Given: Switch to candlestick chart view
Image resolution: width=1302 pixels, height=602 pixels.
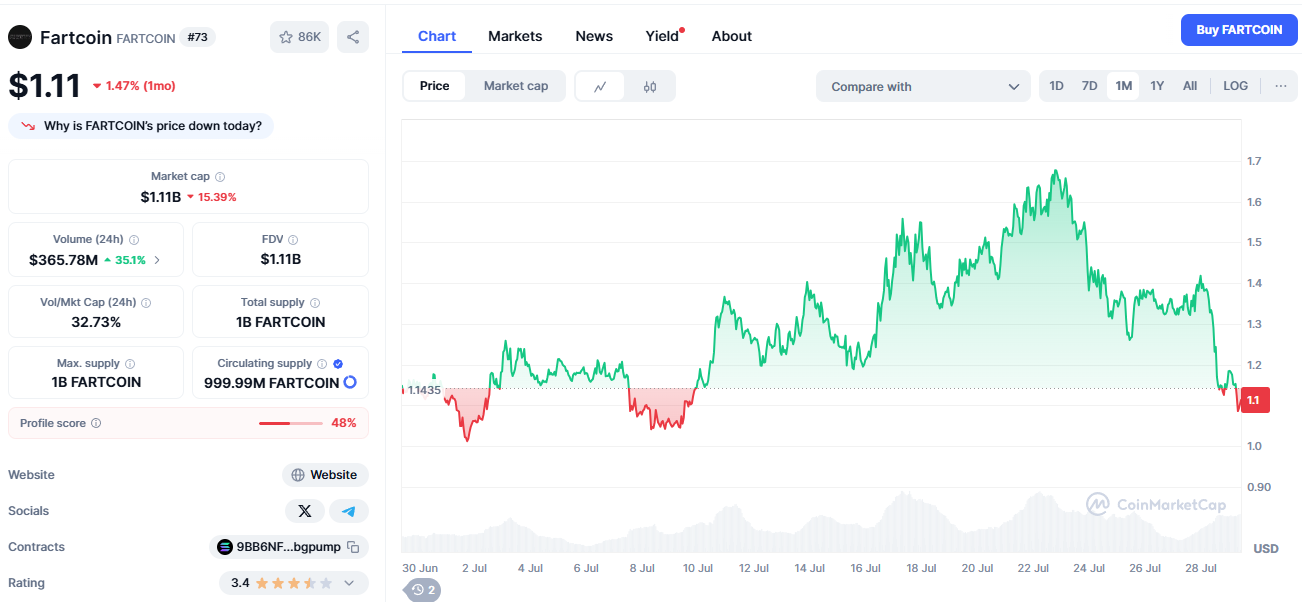Looking at the screenshot, I should click(x=650, y=86).
